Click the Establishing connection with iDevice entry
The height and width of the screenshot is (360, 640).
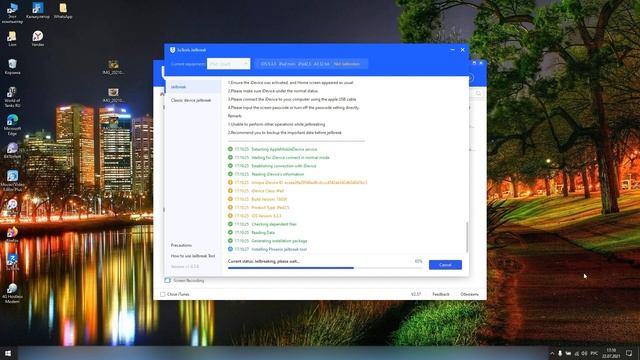pyautogui.click(x=272, y=166)
